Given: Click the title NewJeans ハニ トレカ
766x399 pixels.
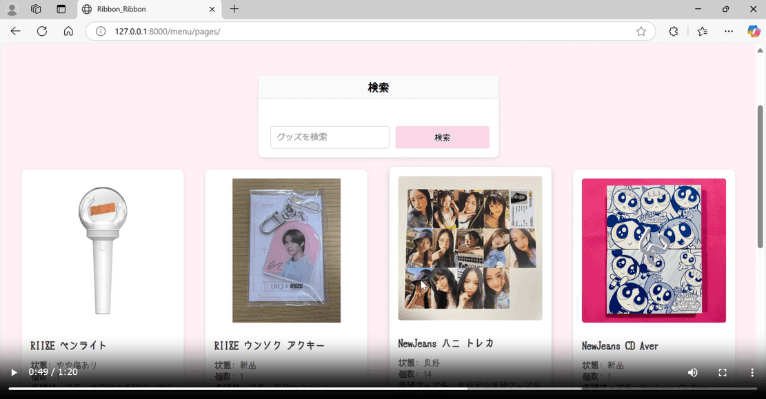Looking at the screenshot, I should [446, 343].
